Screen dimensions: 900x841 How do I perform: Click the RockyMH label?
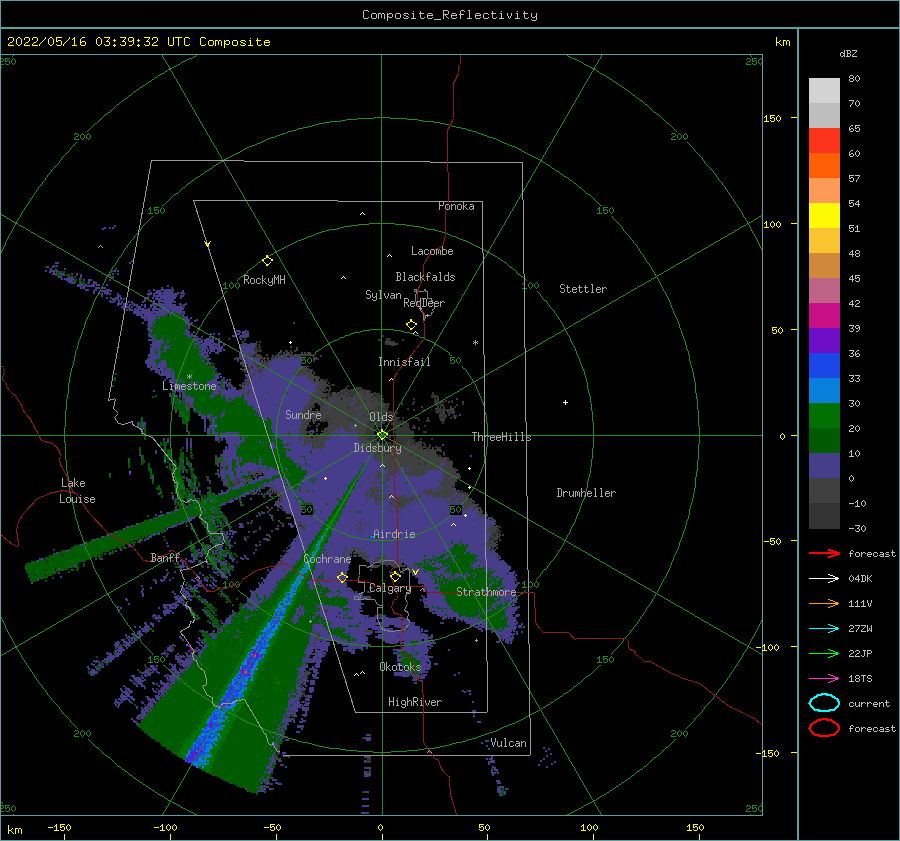click(x=264, y=280)
